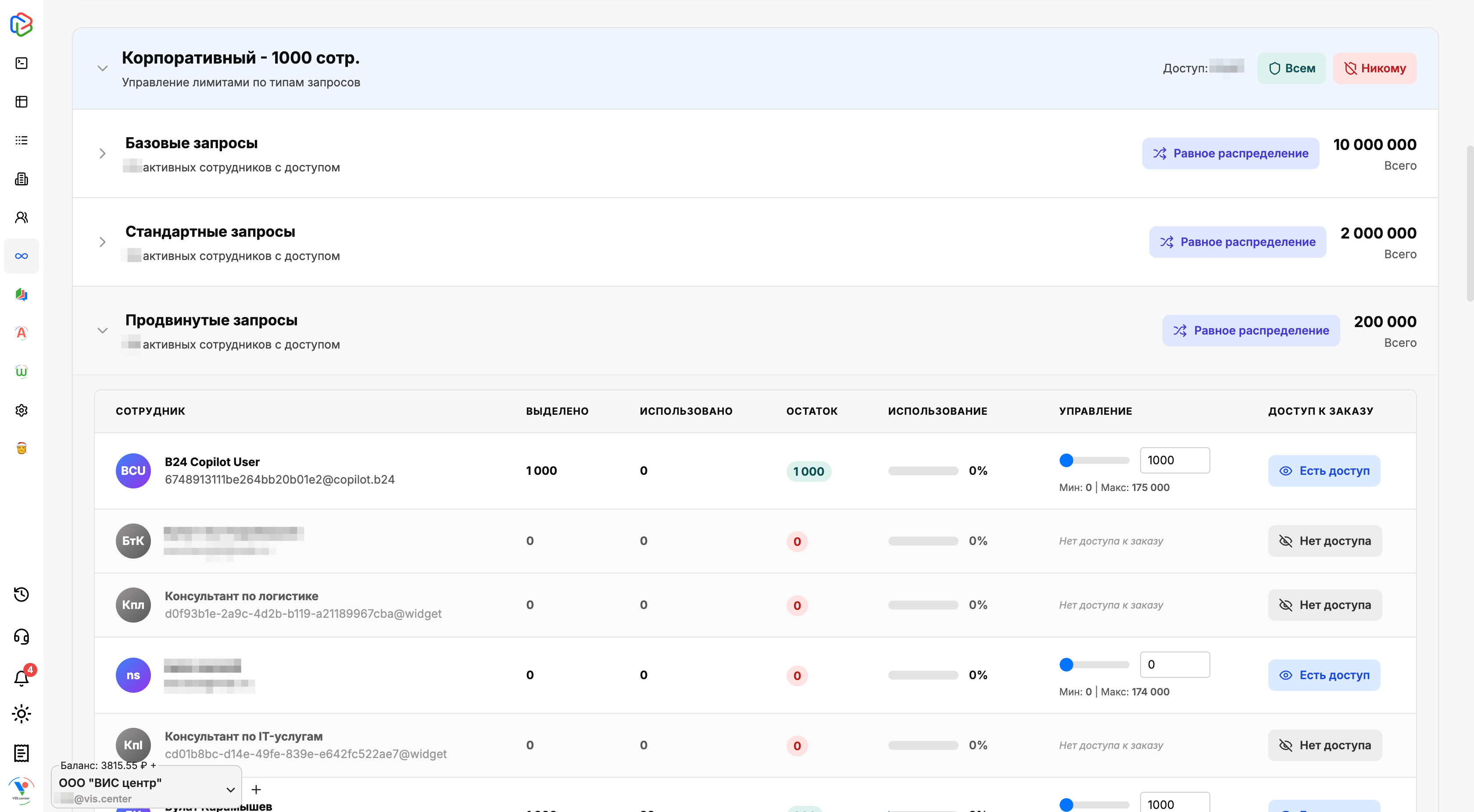Toggle the sun theme icon
Screen dimensions: 1474x812
22,714
